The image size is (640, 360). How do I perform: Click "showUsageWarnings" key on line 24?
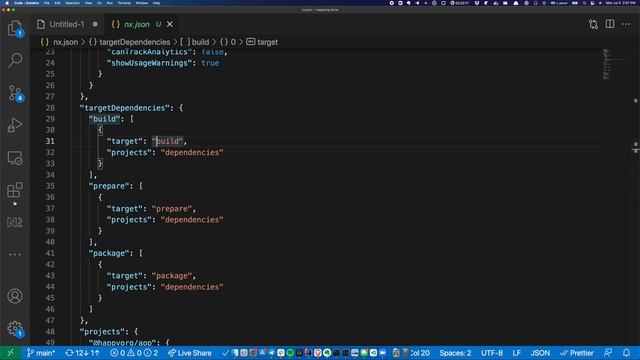149,63
